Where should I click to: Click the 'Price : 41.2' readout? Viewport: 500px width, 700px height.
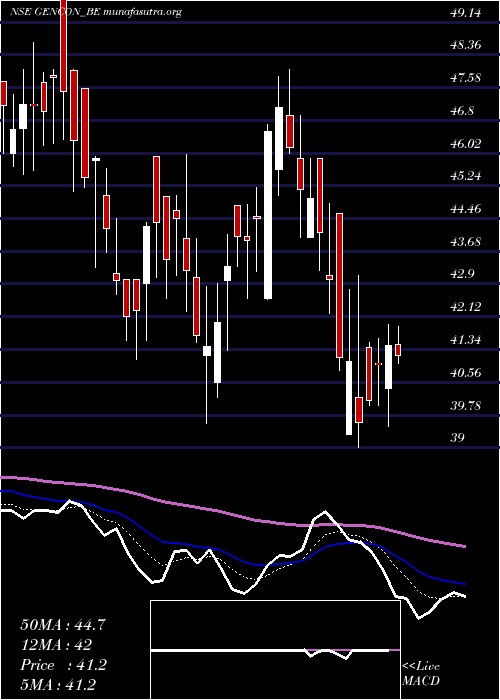point(63,665)
